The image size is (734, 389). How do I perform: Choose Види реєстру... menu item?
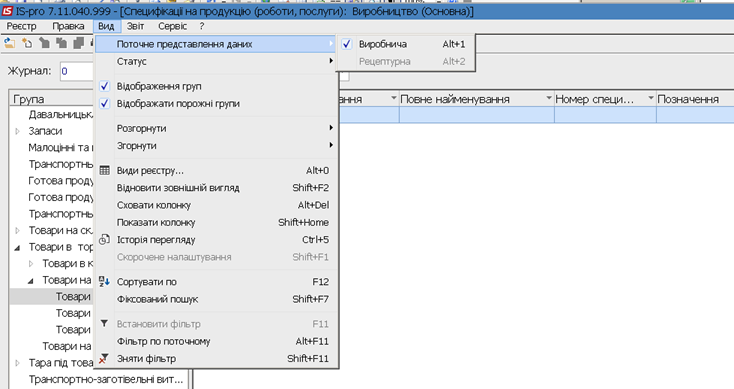216,170
